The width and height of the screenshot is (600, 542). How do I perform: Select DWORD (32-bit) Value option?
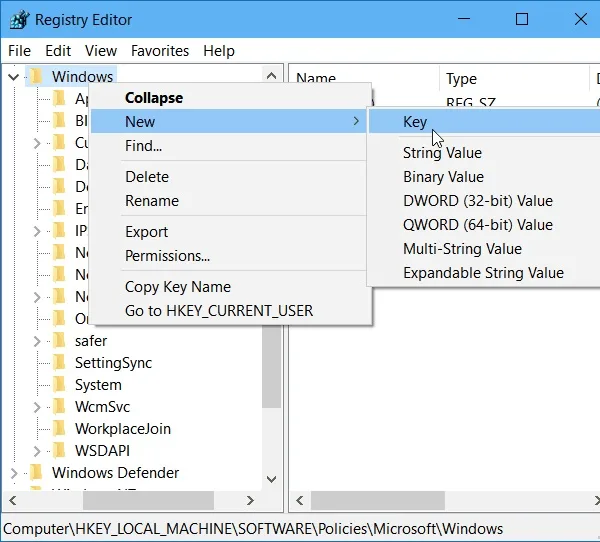(x=478, y=201)
